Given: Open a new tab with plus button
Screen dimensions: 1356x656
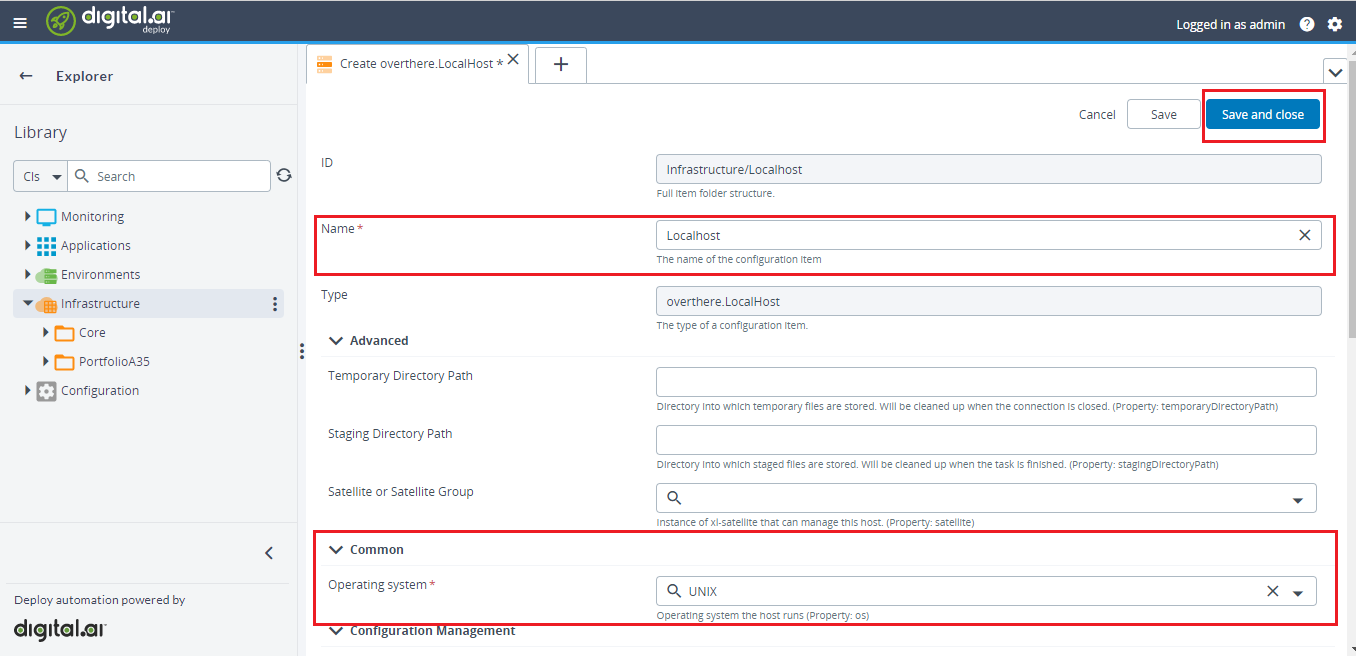Looking at the screenshot, I should [561, 64].
